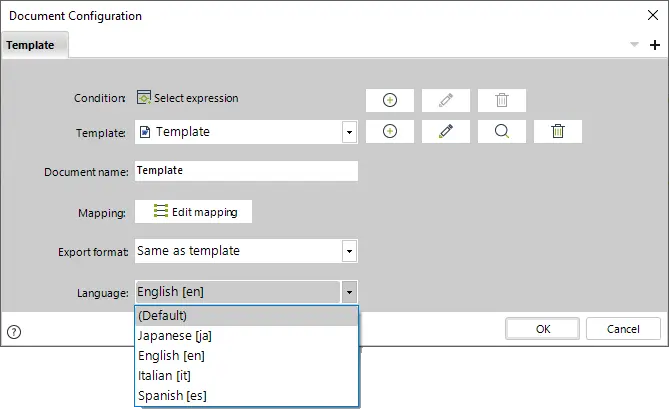The width and height of the screenshot is (669, 410).
Task: Open help with the question mark icon
Action: 14,332
